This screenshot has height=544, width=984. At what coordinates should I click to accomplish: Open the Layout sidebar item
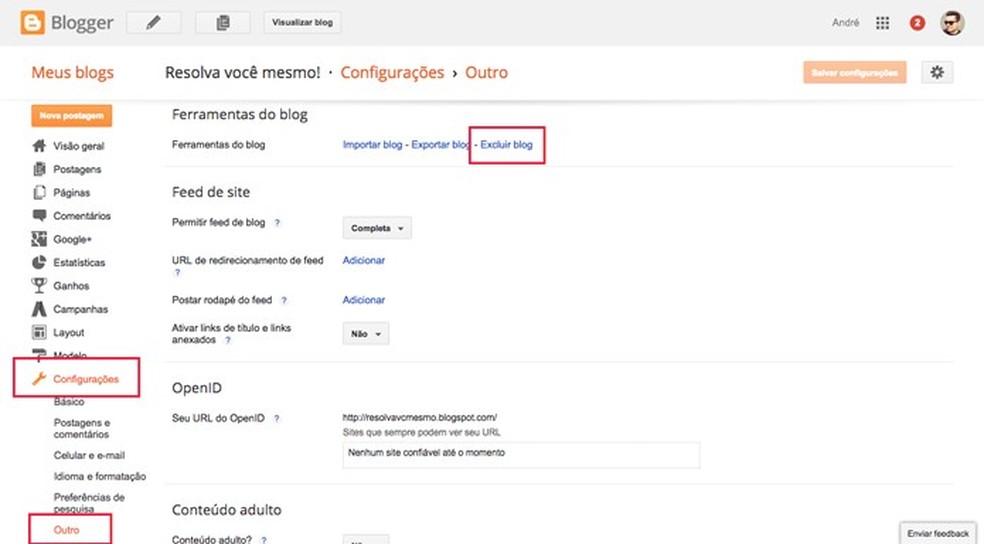pyautogui.click(x=68, y=333)
